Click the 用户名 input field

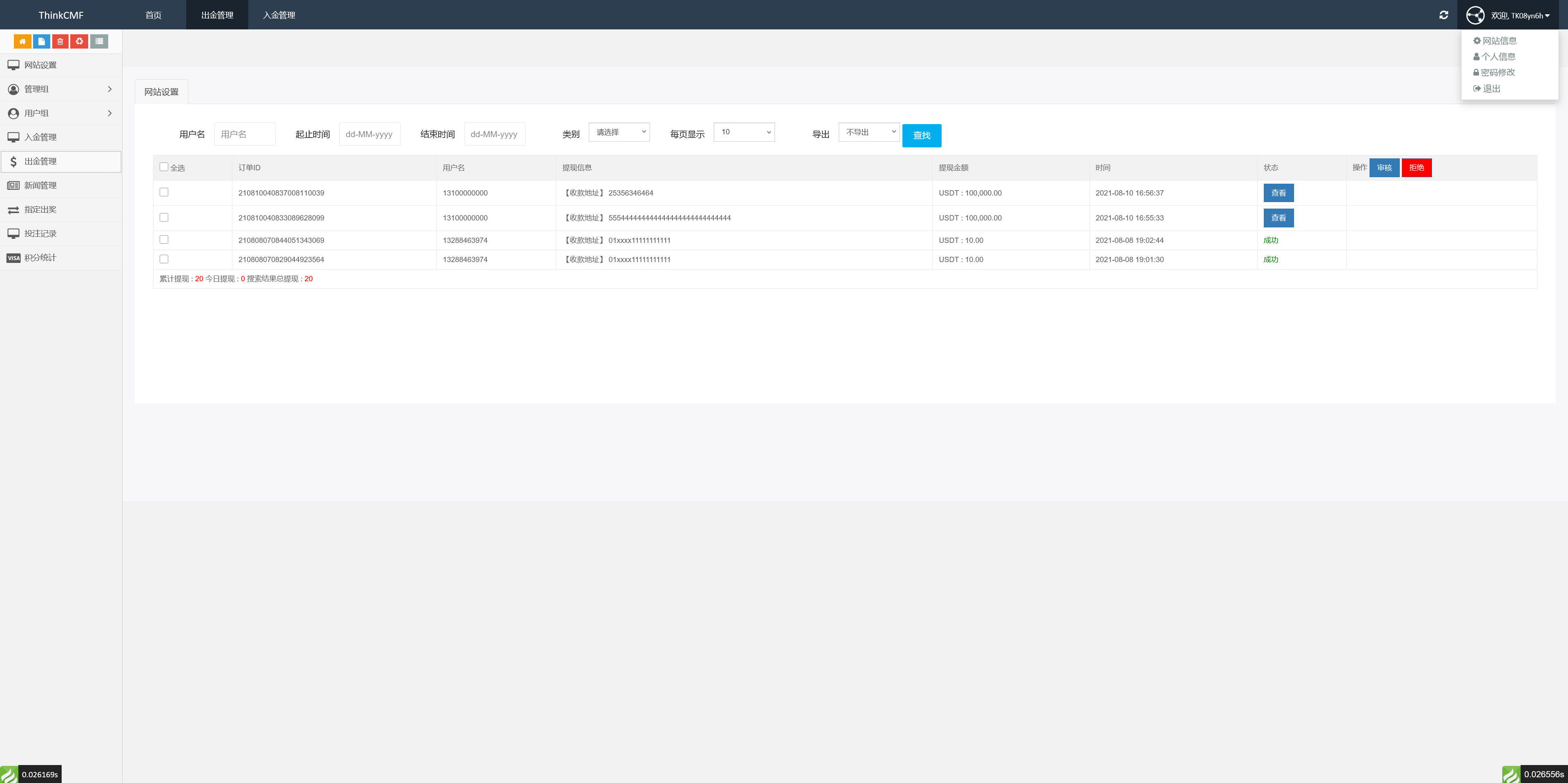click(245, 134)
